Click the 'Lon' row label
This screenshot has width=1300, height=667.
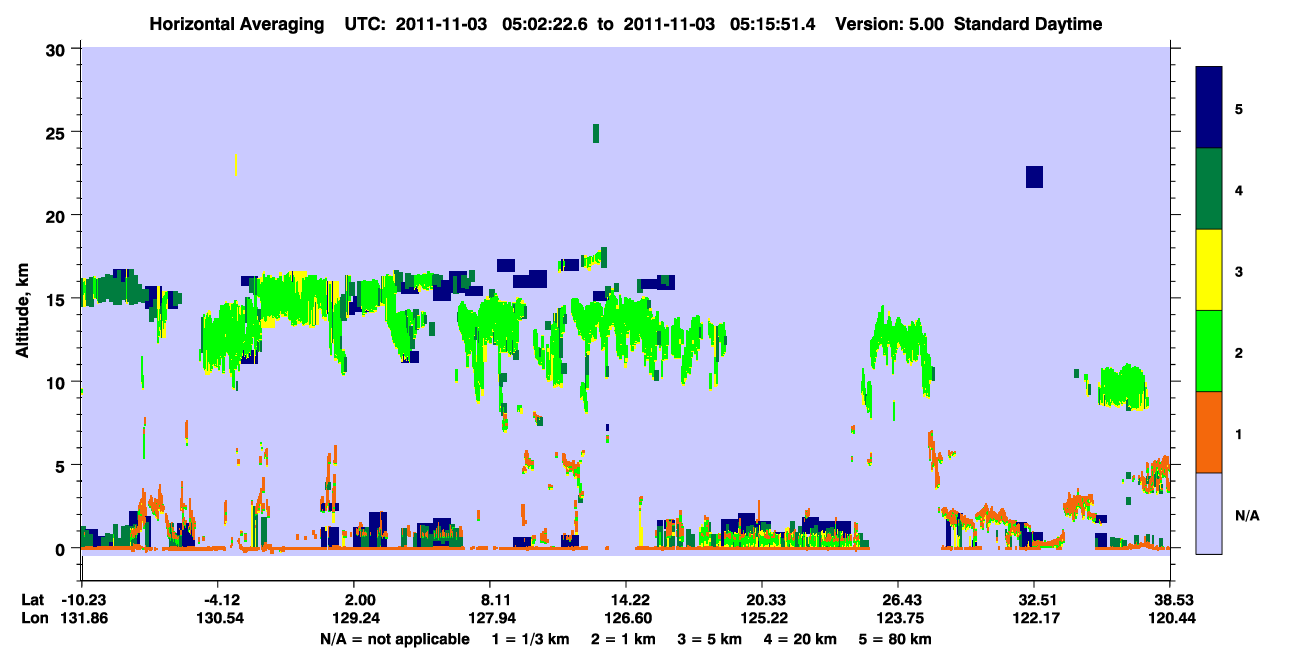coord(33,618)
